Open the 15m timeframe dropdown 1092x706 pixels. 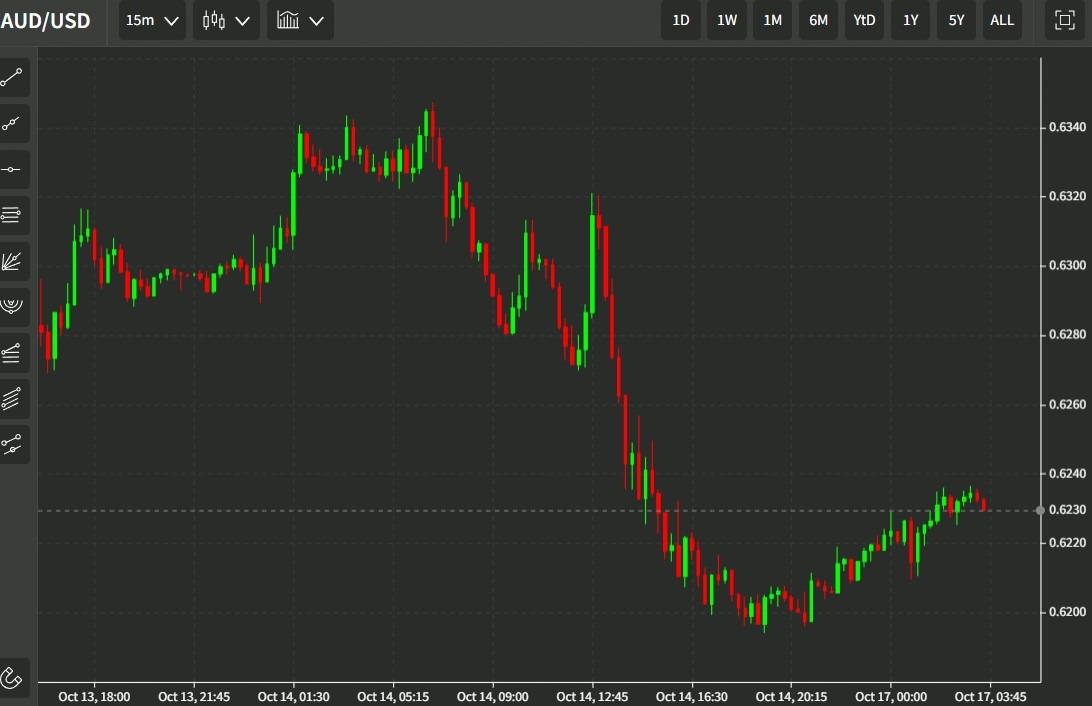(x=151, y=20)
